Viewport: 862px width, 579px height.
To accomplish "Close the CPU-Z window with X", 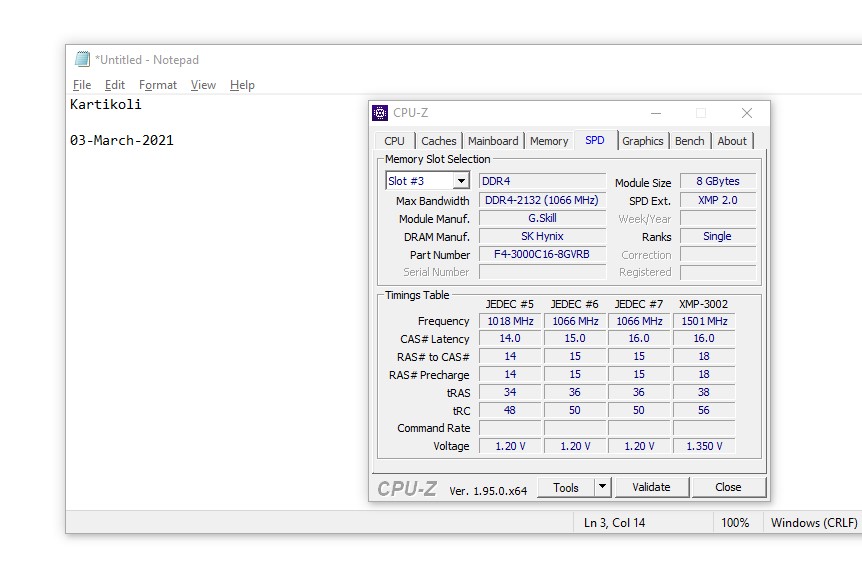I will [x=746, y=113].
